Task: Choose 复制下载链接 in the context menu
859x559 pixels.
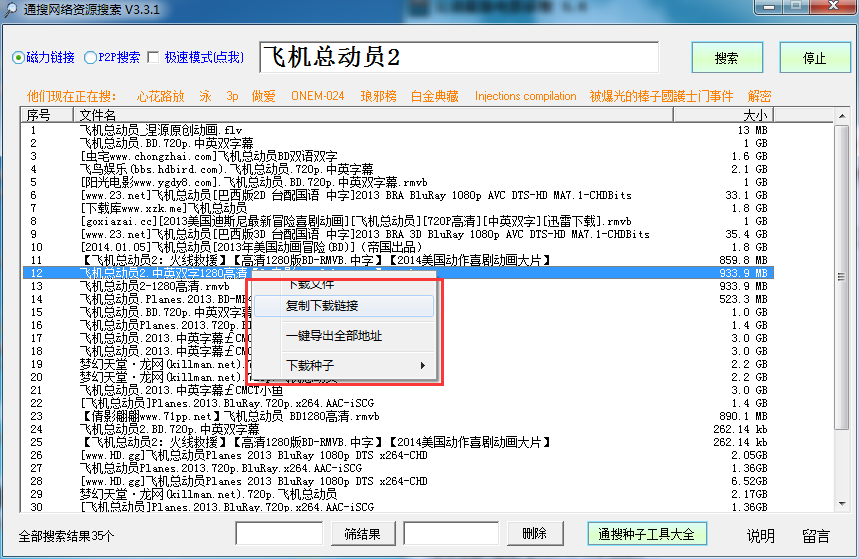Action: (x=344, y=306)
